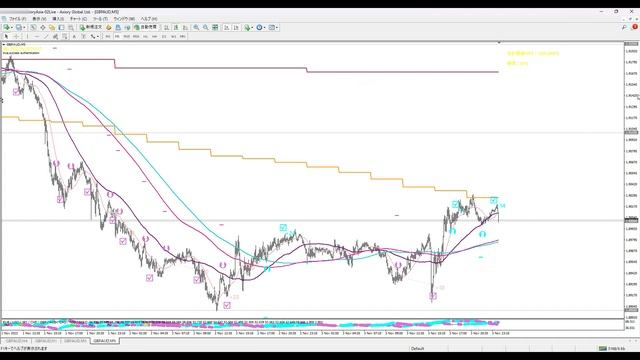Image resolution: width=640 pixels, height=360 pixels.
Task: Select the Text tool (A)
Action: click(74, 36)
